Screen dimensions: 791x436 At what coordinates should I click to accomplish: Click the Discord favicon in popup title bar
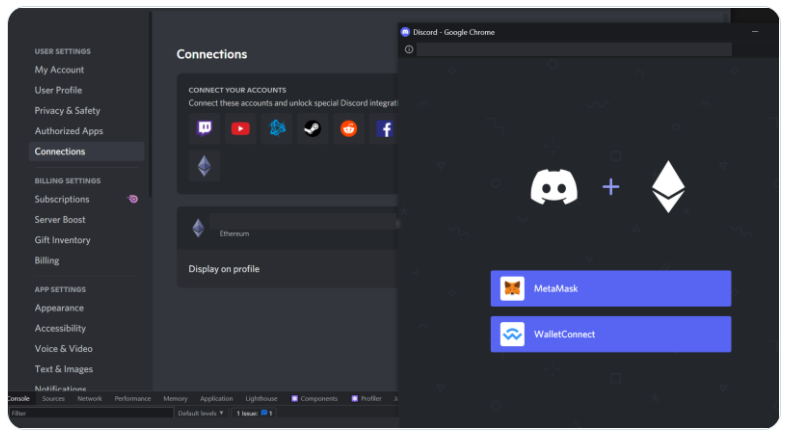405,32
